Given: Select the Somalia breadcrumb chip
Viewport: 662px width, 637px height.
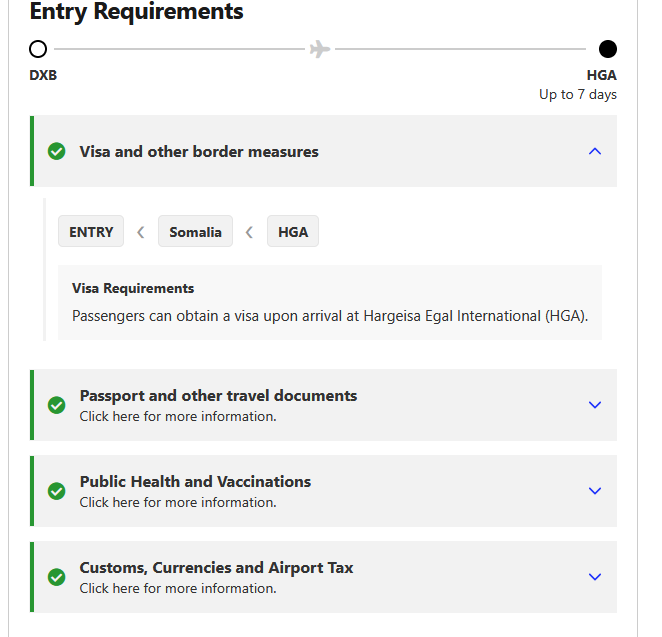Looking at the screenshot, I should click(195, 232).
